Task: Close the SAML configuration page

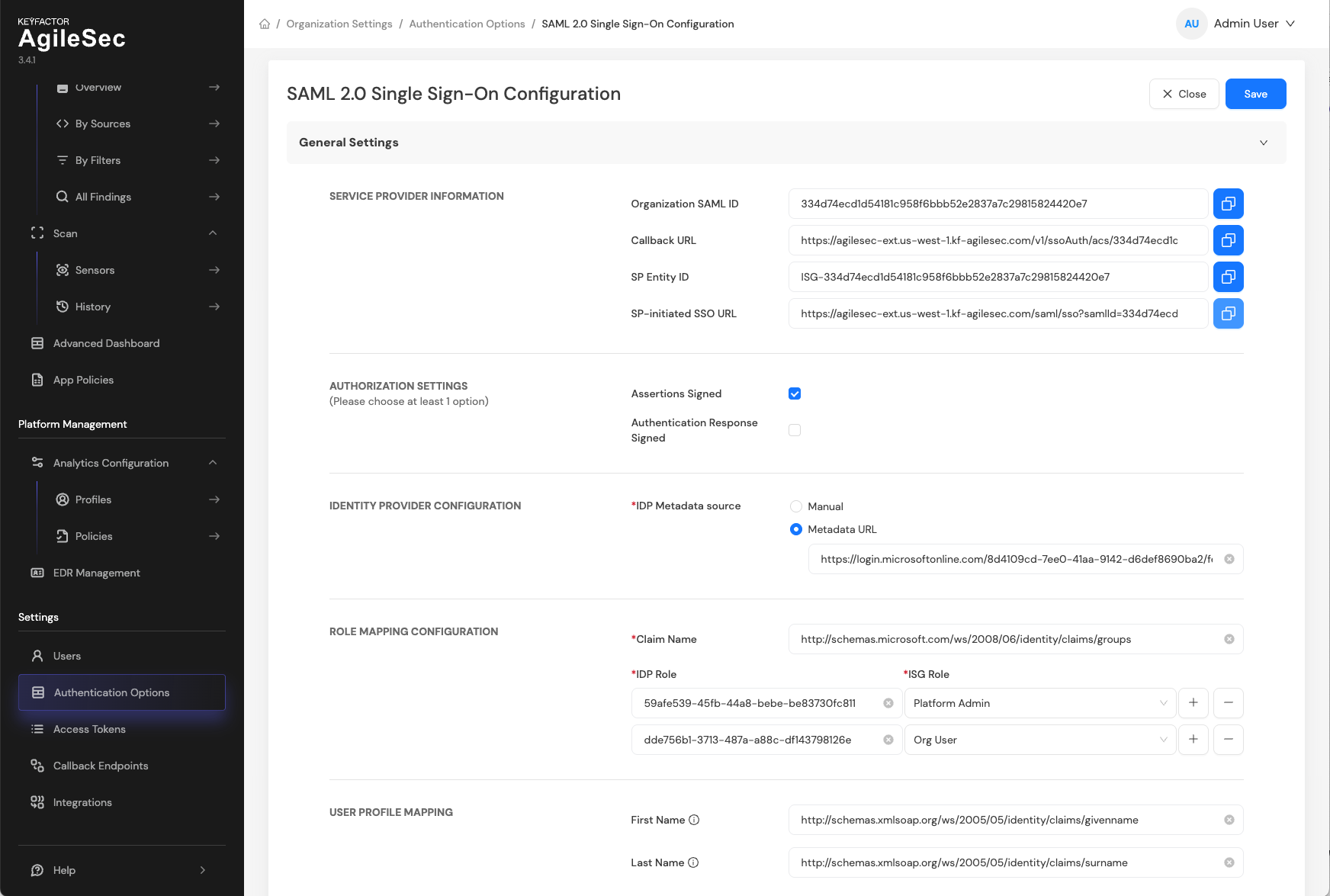Action: (x=1184, y=94)
